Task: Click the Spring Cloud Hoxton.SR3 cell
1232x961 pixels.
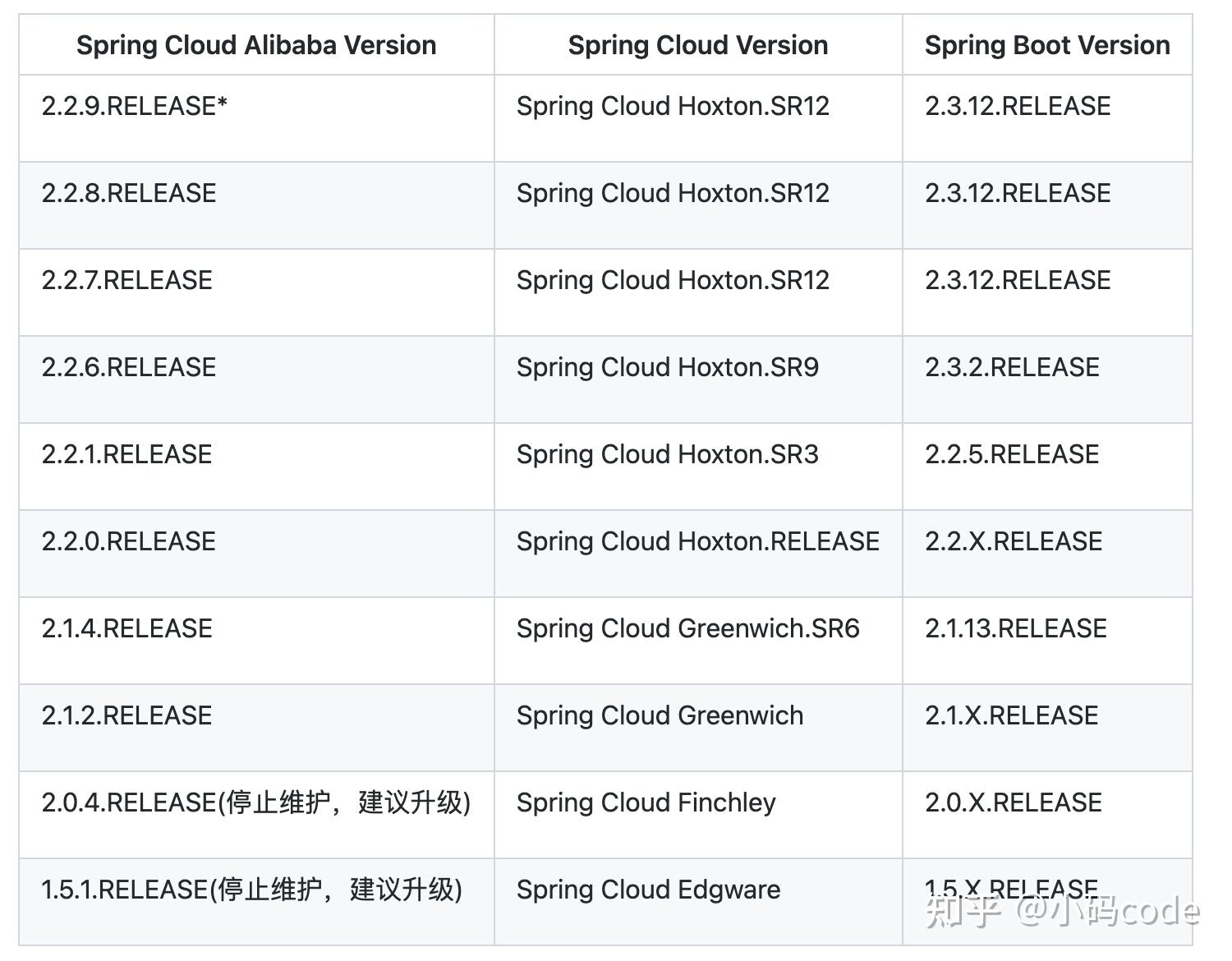Action: [667, 454]
